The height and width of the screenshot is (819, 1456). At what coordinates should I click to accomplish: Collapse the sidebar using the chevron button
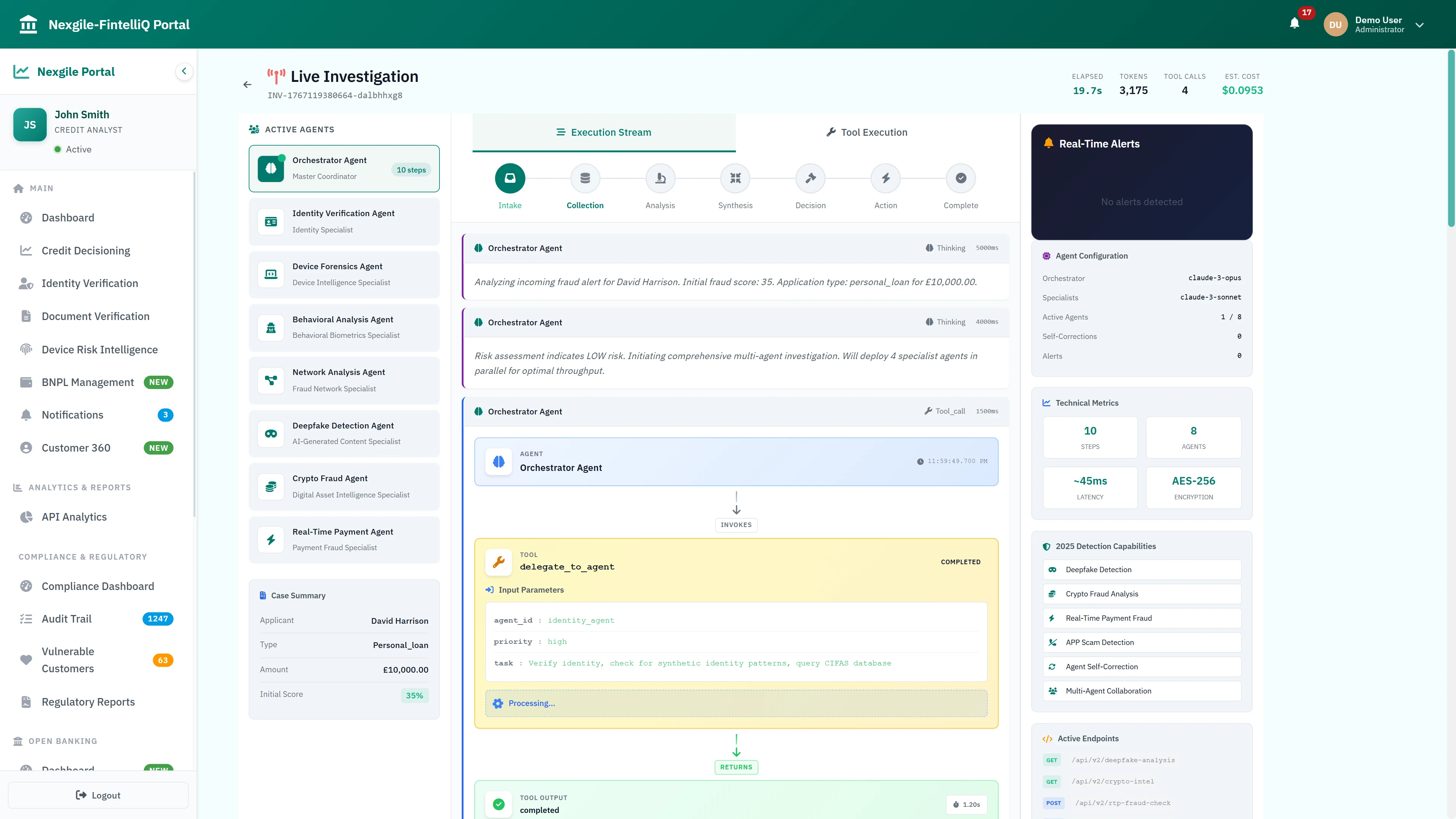[x=184, y=71]
